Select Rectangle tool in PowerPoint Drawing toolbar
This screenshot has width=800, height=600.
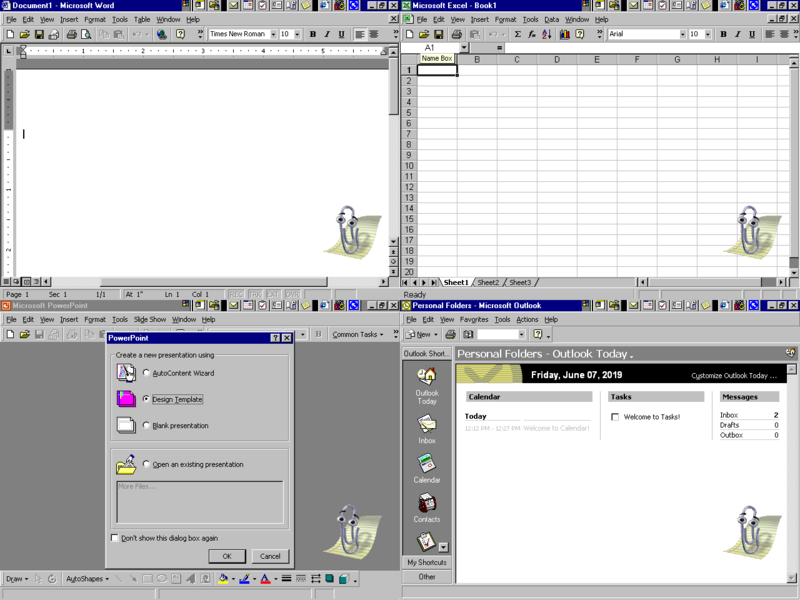pyautogui.click(x=147, y=579)
